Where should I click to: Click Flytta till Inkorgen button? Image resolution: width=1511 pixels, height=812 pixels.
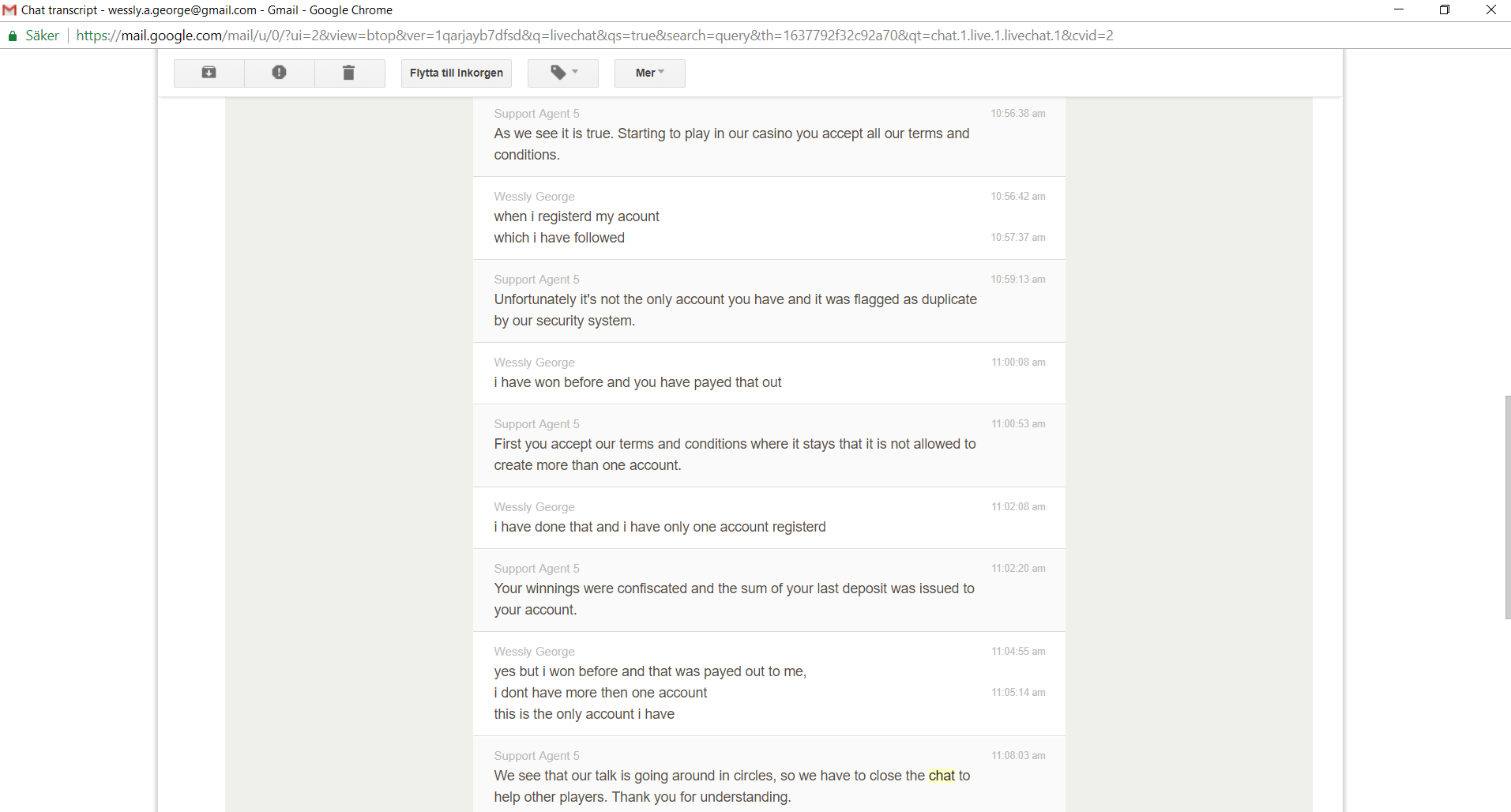point(457,73)
